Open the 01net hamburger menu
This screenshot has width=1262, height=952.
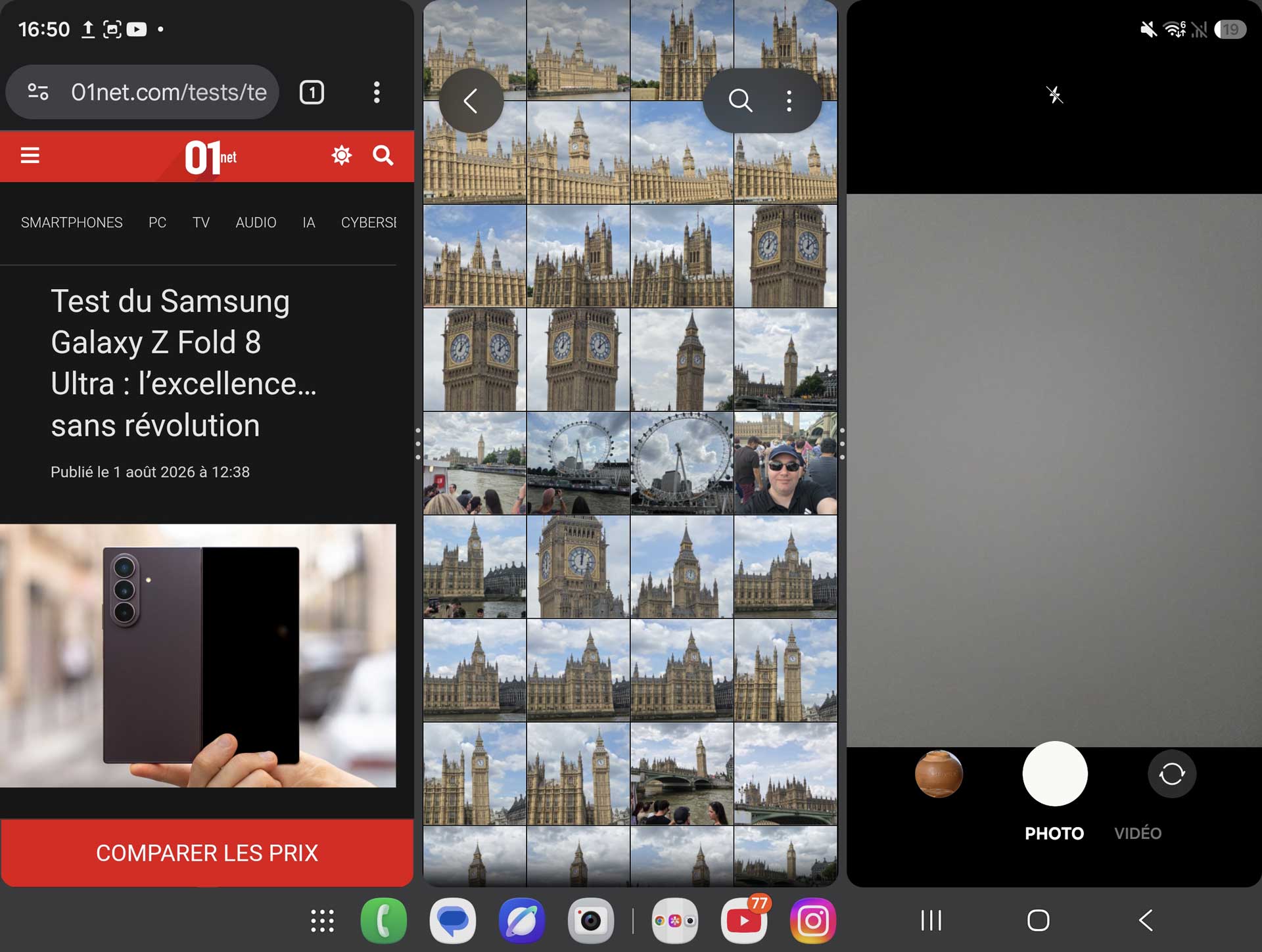pyautogui.click(x=30, y=156)
